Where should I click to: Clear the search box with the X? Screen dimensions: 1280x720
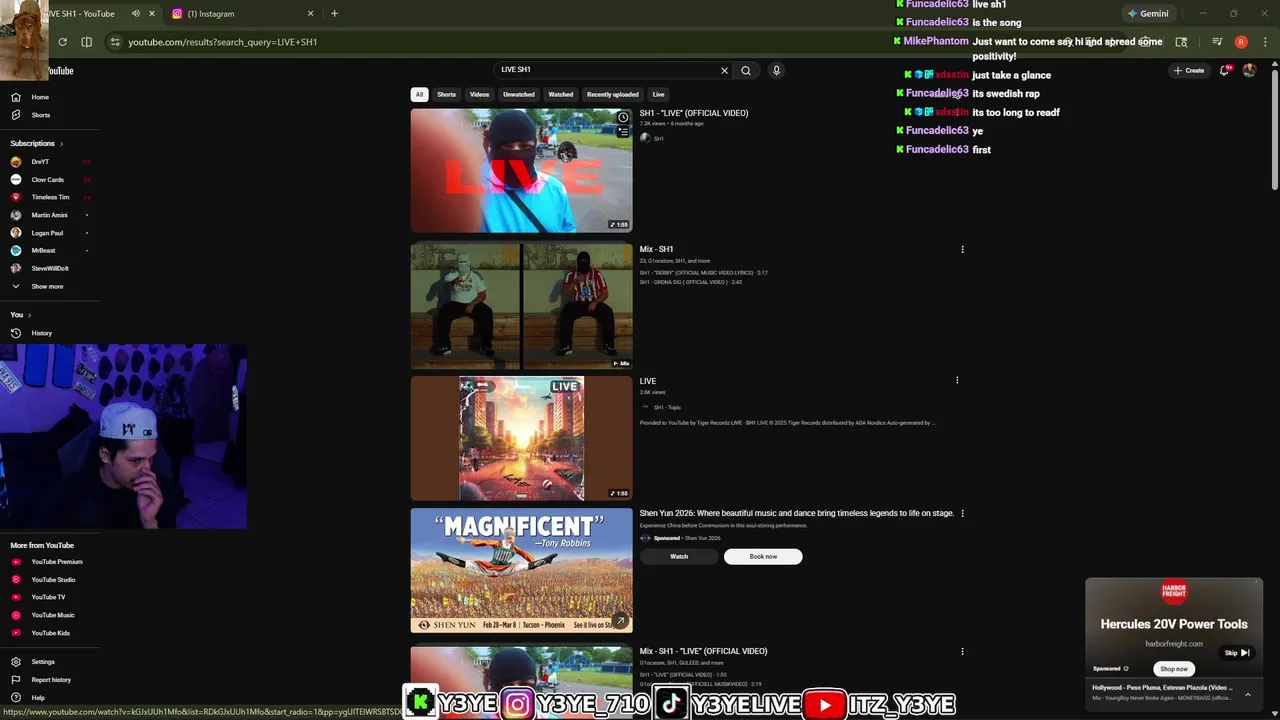(725, 70)
